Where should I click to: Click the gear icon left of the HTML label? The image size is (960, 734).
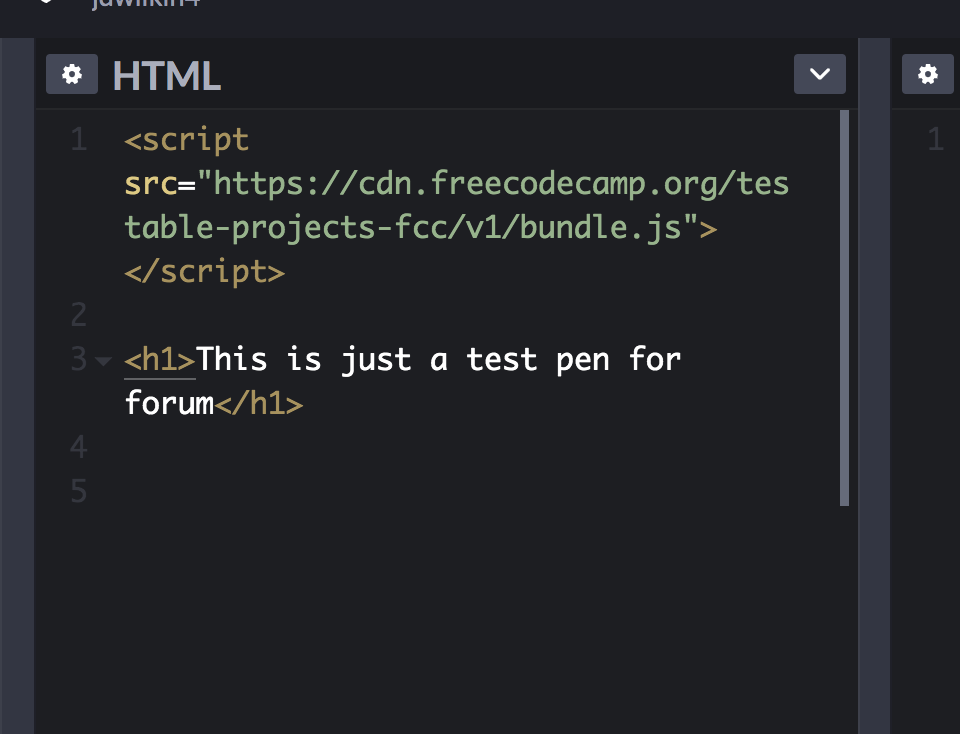(71, 74)
